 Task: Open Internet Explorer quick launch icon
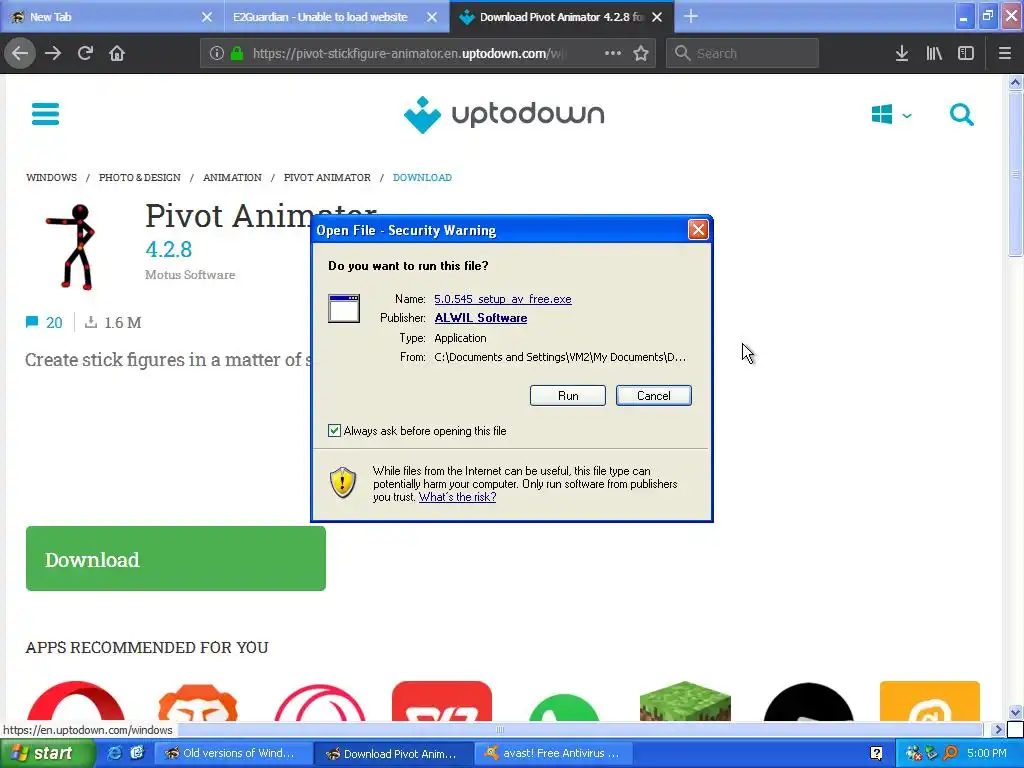[x=114, y=753]
